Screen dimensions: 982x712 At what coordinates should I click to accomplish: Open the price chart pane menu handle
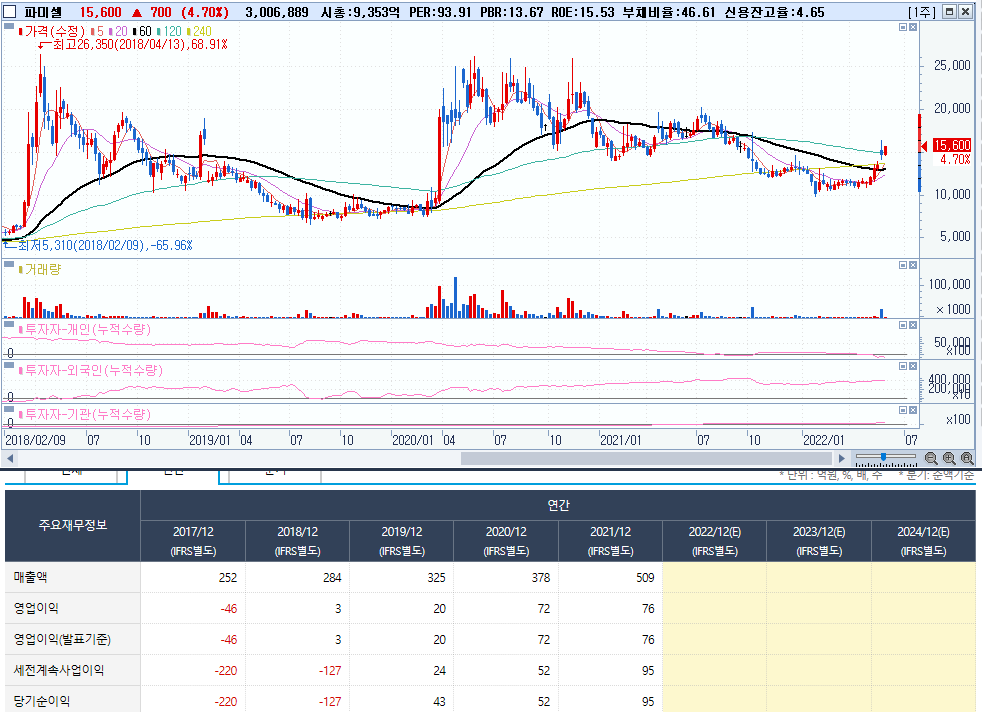[x=9, y=26]
